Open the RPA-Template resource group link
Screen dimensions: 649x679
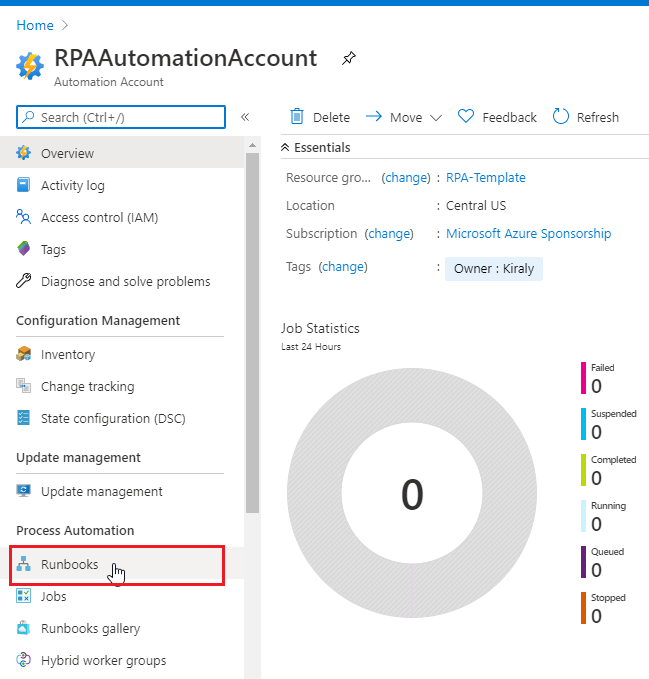coord(485,178)
